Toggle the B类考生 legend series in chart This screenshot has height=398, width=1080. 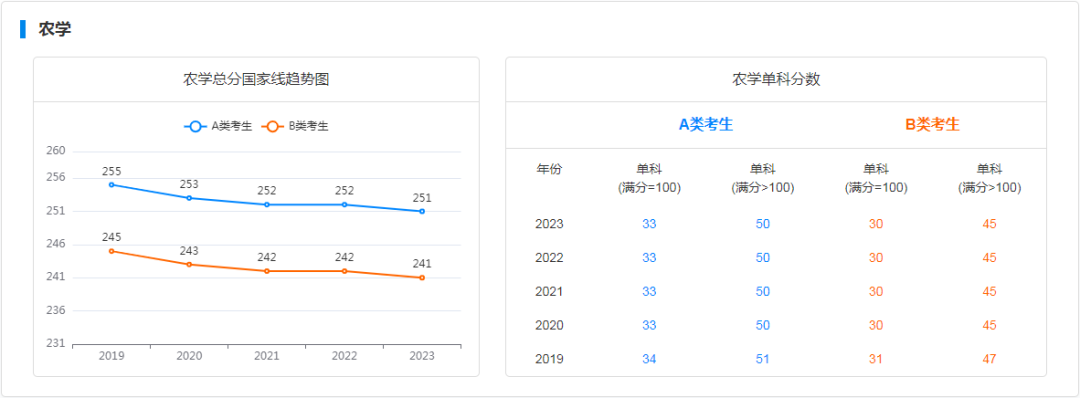click(295, 127)
